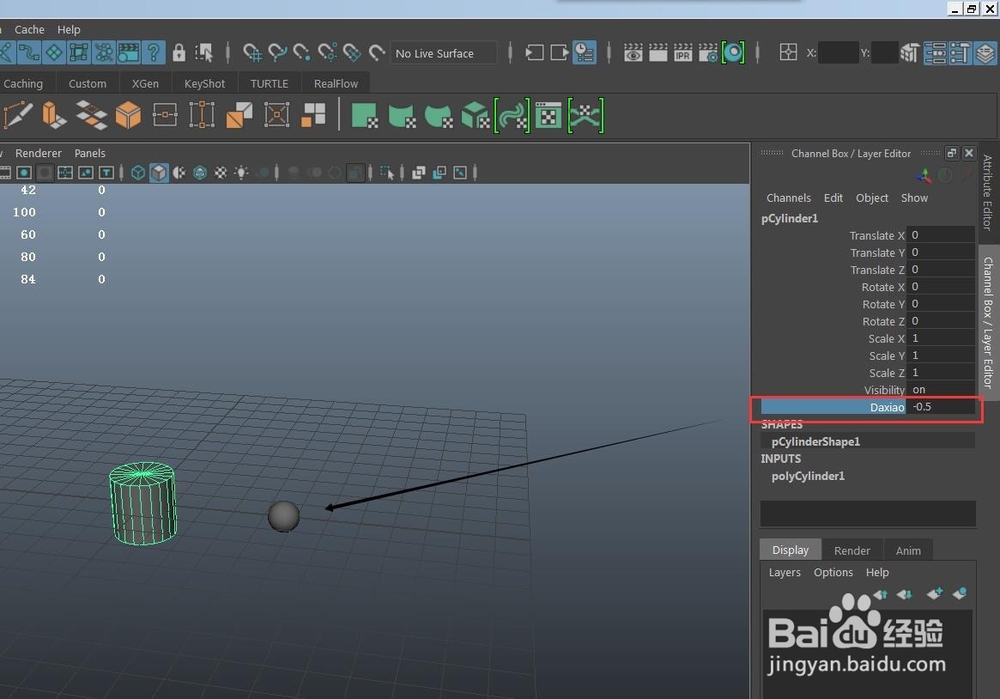Open Object menu in Channel Box
This screenshot has width=1000, height=699.
872,198
